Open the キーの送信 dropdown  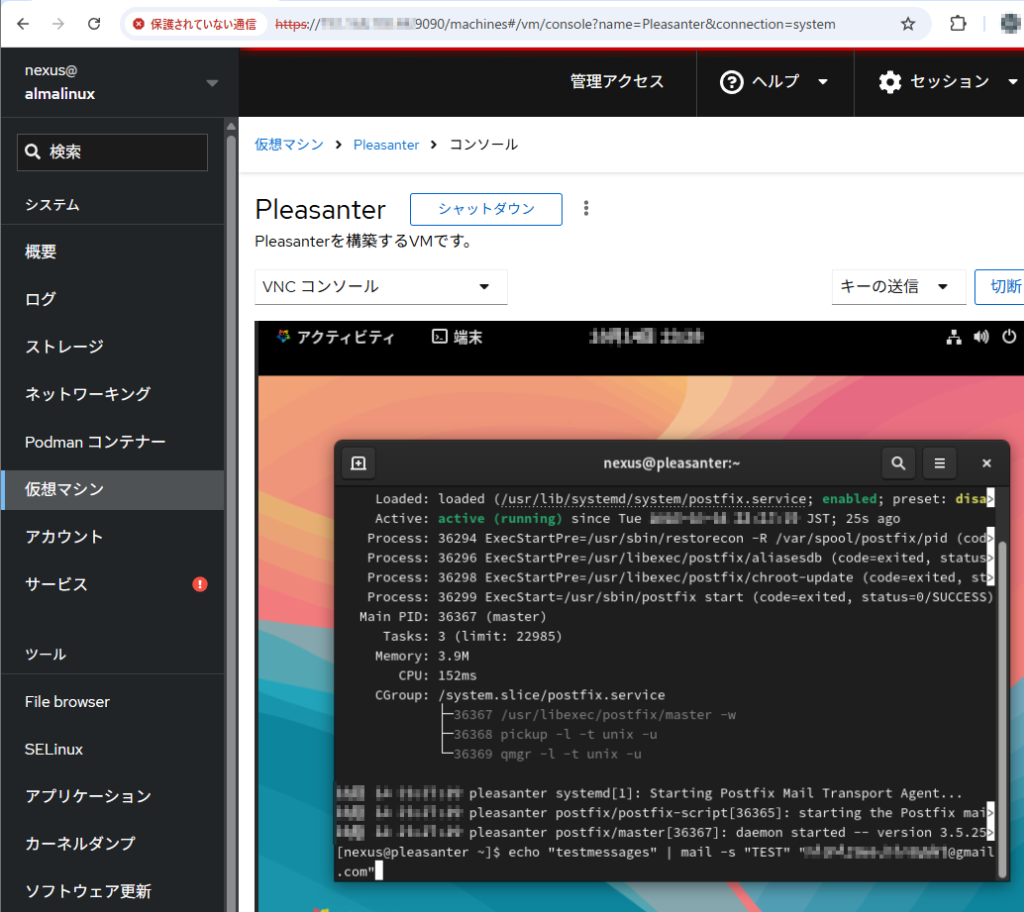pos(897,287)
